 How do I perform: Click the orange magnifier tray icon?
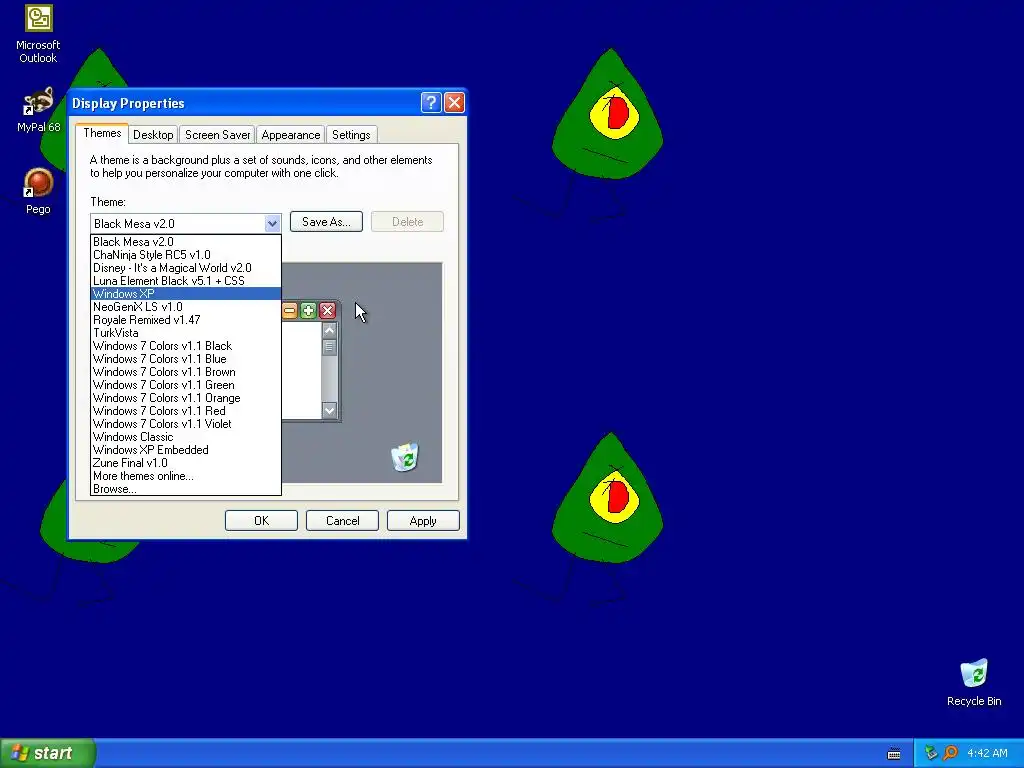click(950, 753)
